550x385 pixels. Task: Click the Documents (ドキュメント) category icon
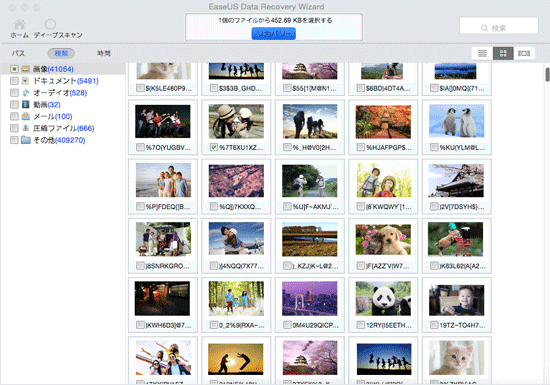point(25,81)
